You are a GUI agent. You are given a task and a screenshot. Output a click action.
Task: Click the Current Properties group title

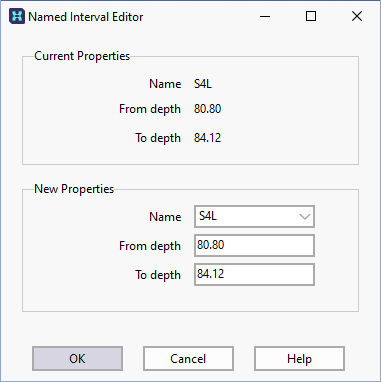point(82,56)
